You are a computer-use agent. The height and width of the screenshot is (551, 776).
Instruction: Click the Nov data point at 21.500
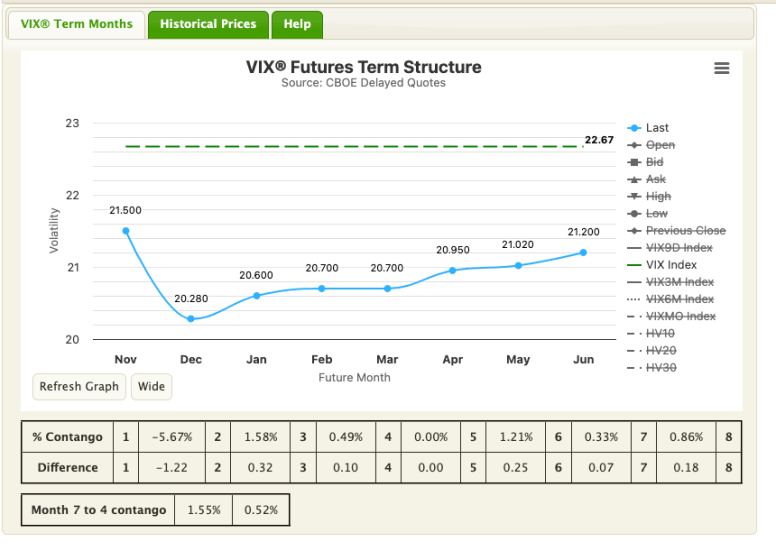point(126,231)
